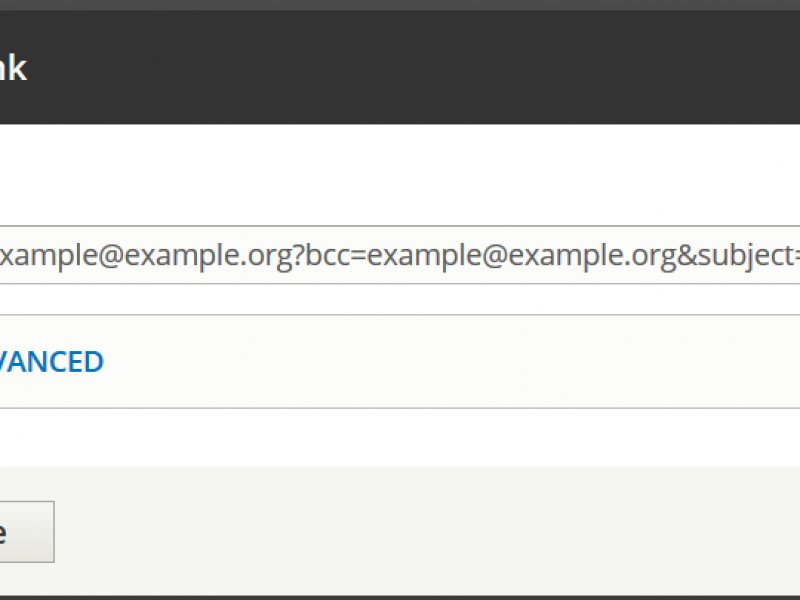
Task: Click the Save button at bottom
Action: point(27,532)
